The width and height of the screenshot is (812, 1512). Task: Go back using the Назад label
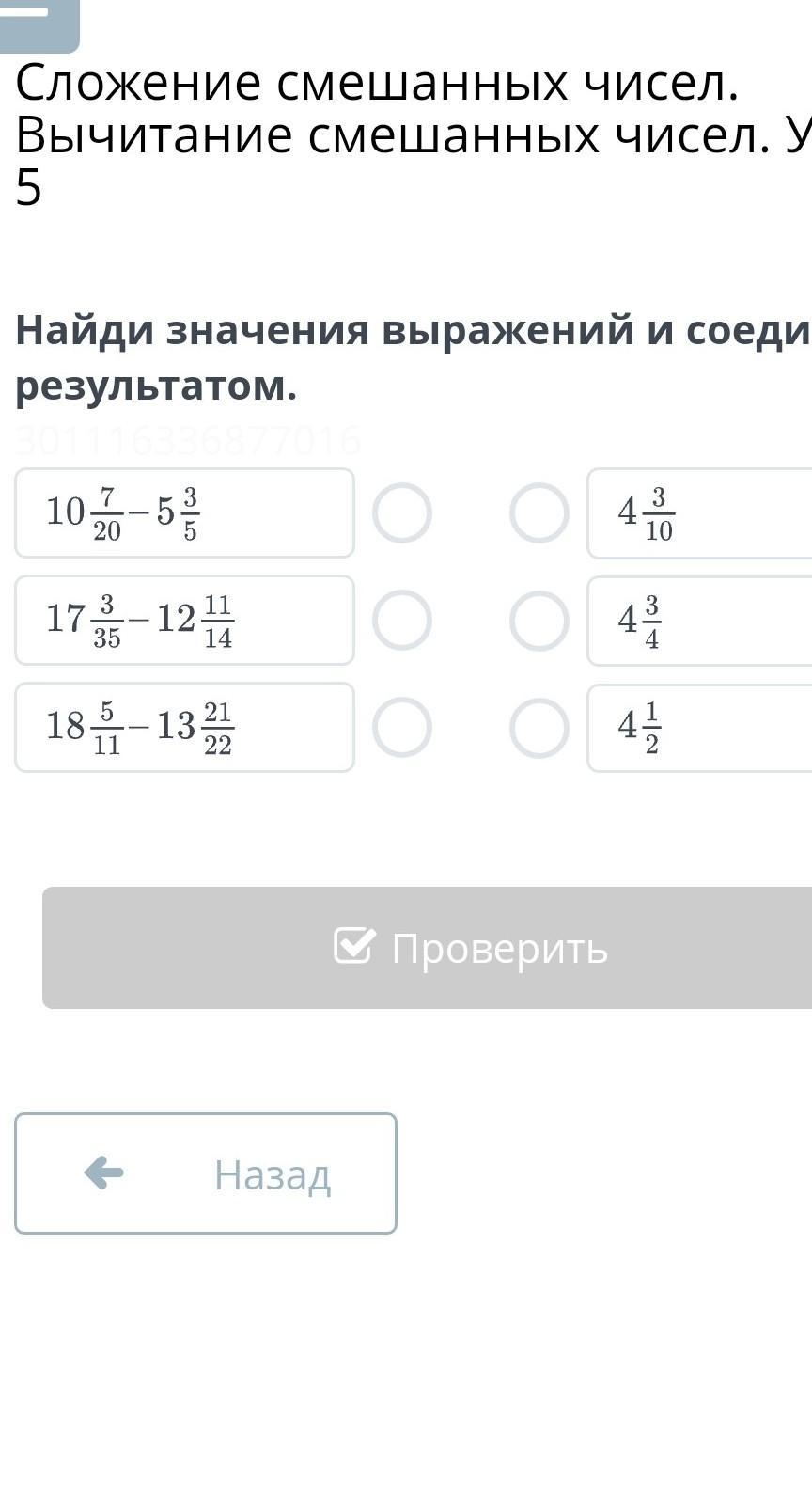point(273,1174)
